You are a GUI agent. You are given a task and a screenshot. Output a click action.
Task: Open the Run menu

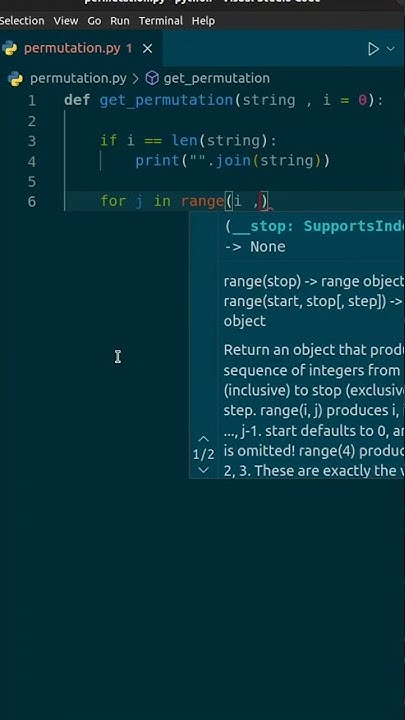point(119,21)
